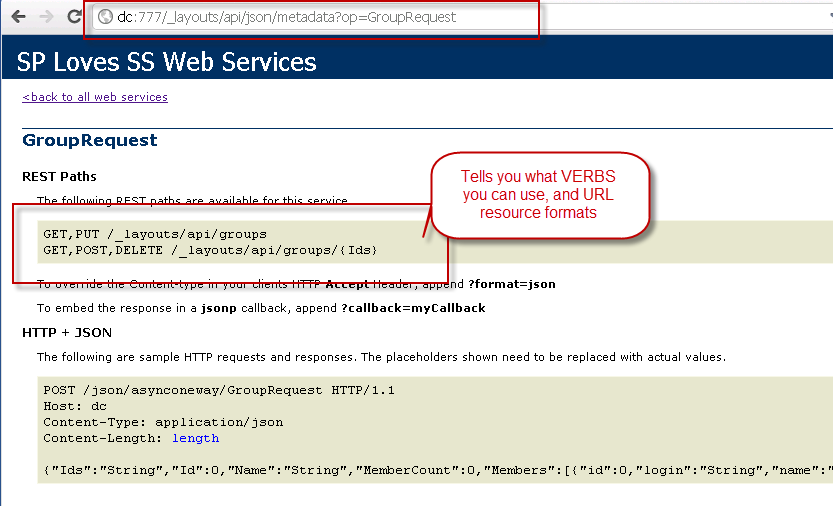Focus the address bar URL field
This screenshot has height=506, width=833.
300,17
